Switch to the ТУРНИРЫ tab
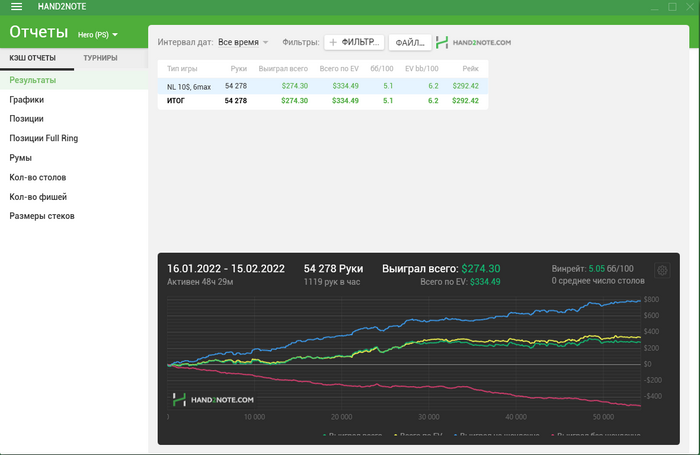700x455 pixels. tap(100, 58)
